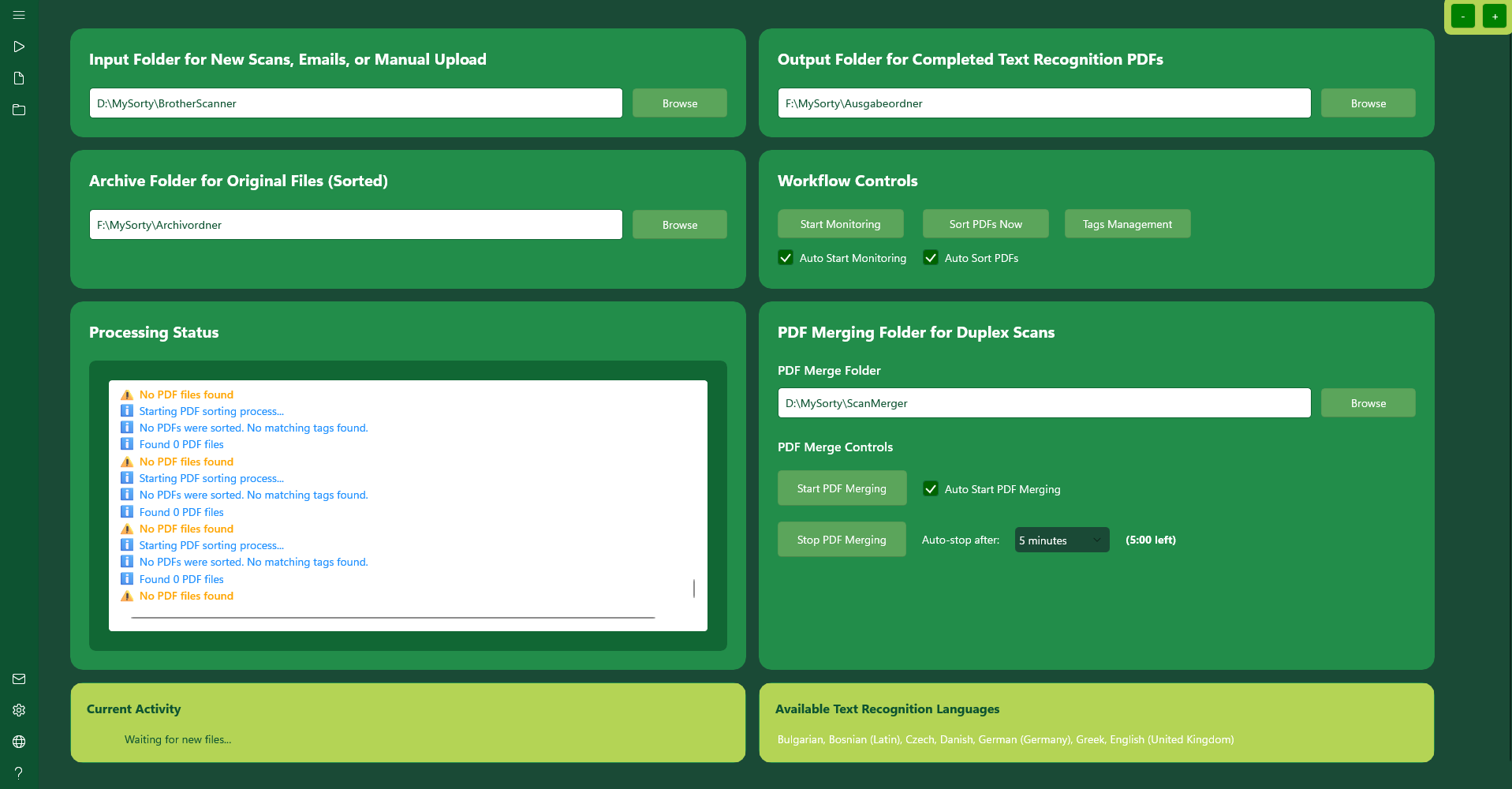Browse for the PDF Merge Folder
The image size is (1512, 789).
click(x=1368, y=402)
